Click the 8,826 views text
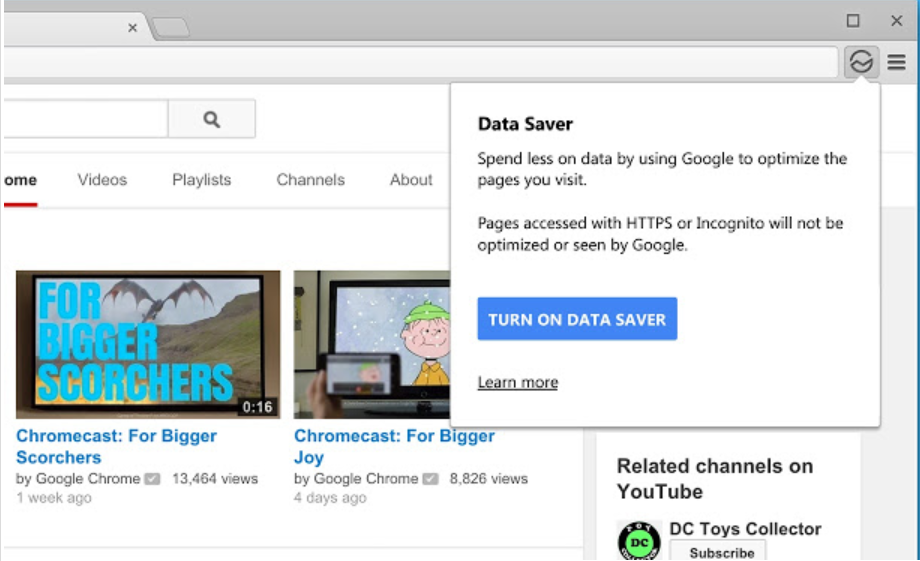 click(x=489, y=479)
